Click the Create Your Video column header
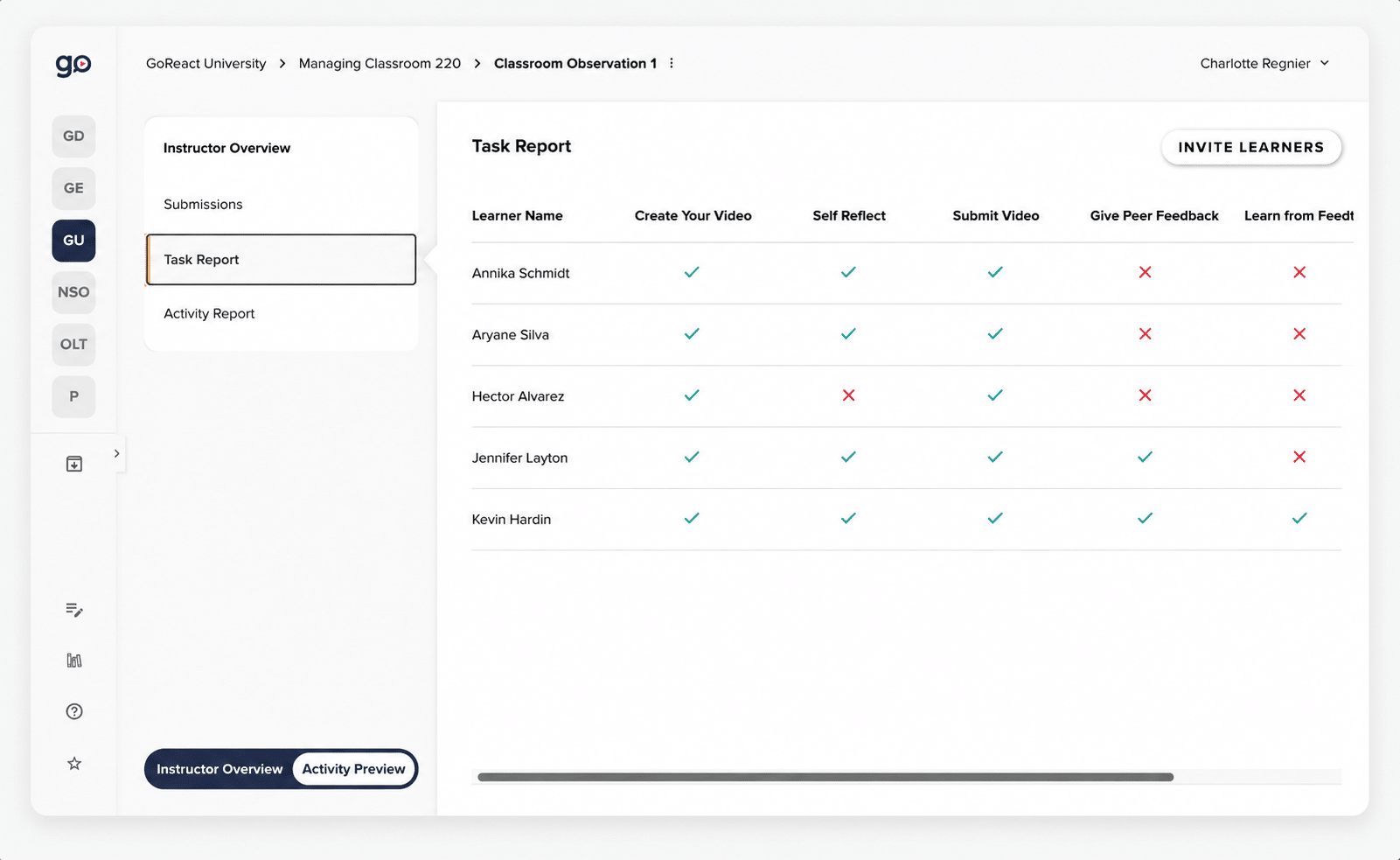Image resolution: width=1400 pixels, height=860 pixels. tap(693, 215)
